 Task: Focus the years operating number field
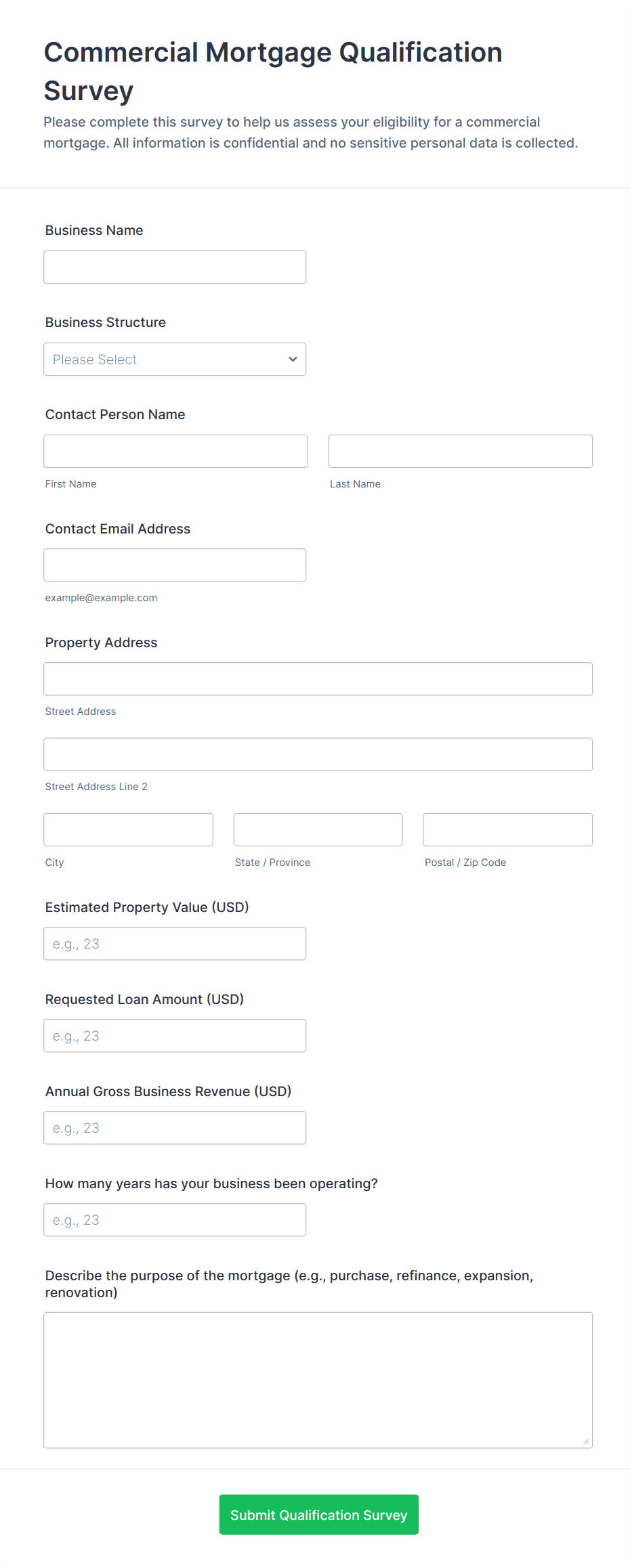pos(175,1219)
